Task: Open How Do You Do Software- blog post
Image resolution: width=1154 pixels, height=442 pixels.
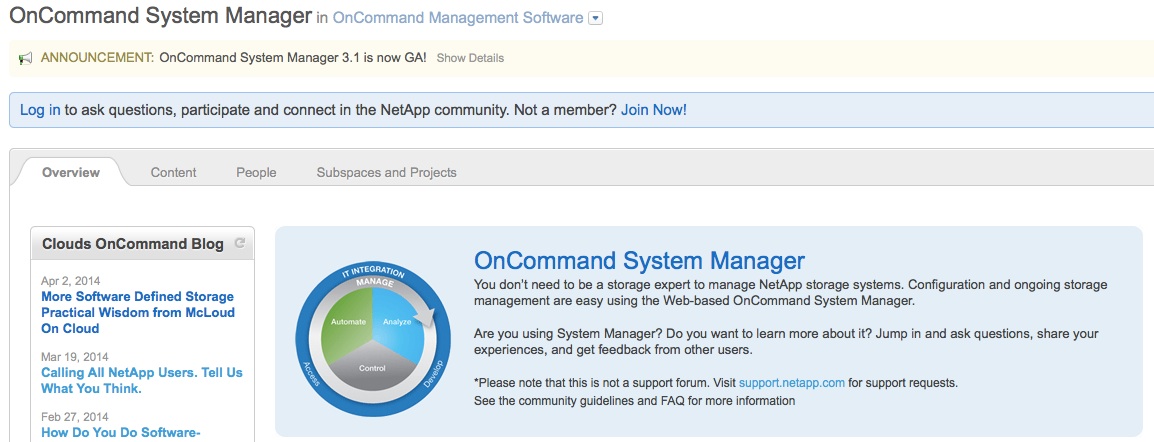Action: pos(121,432)
